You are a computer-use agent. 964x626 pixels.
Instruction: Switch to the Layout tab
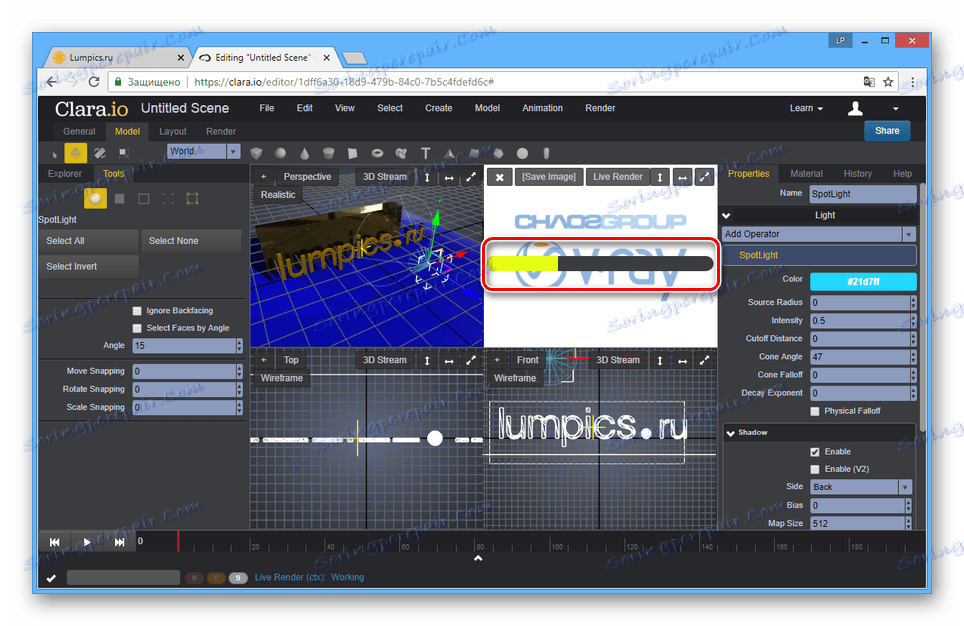(x=173, y=132)
